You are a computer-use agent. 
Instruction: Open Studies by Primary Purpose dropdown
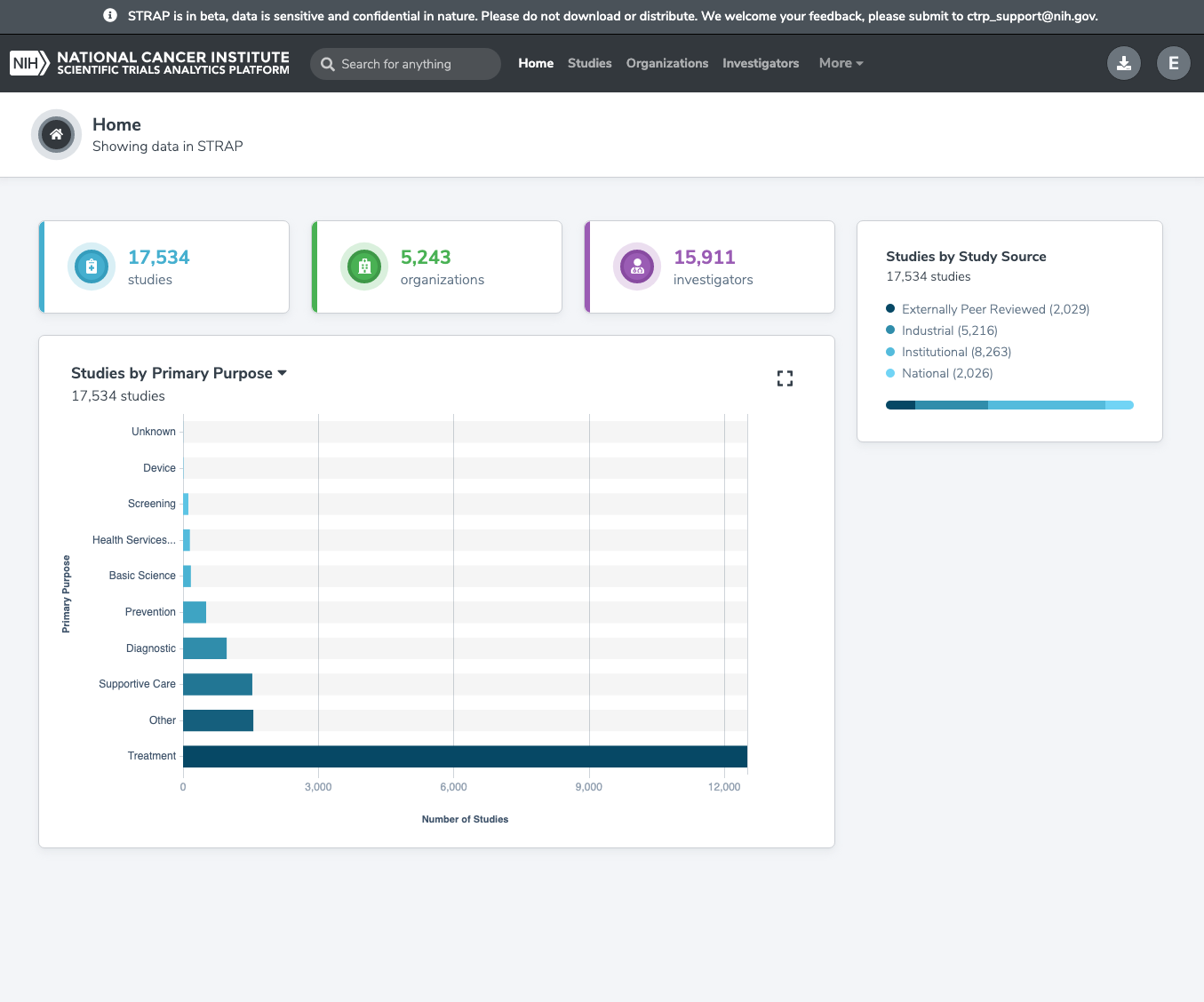pos(283,373)
